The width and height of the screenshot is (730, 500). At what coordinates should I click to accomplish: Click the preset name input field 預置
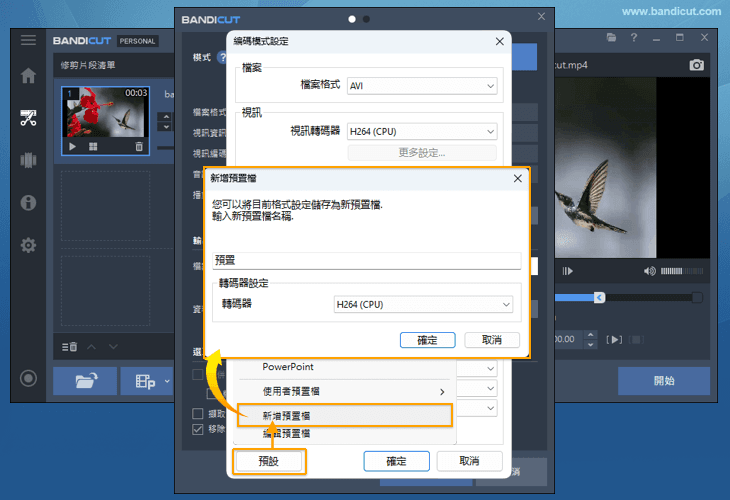(366, 261)
